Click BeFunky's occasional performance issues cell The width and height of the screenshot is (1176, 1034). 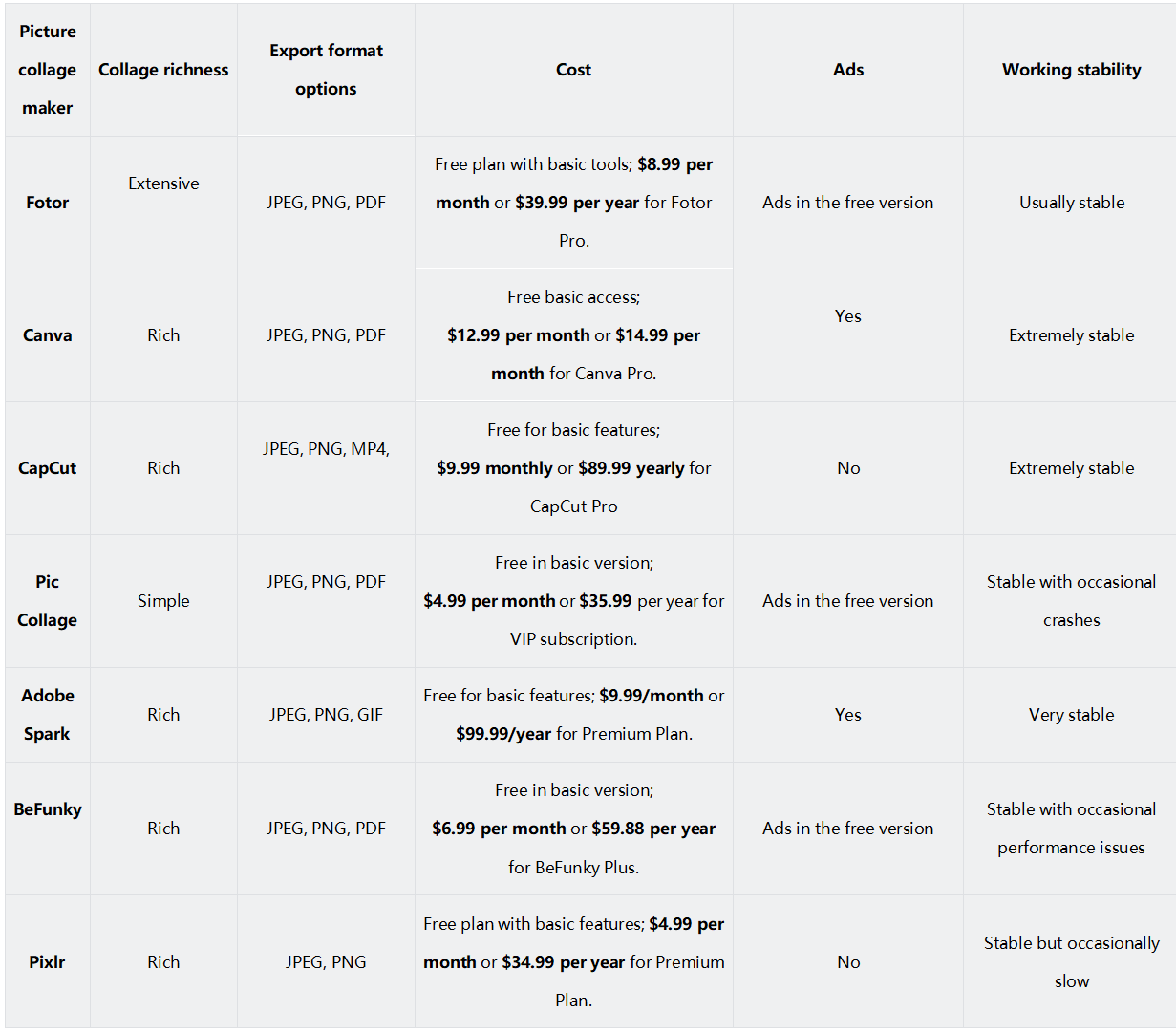pos(1071,829)
